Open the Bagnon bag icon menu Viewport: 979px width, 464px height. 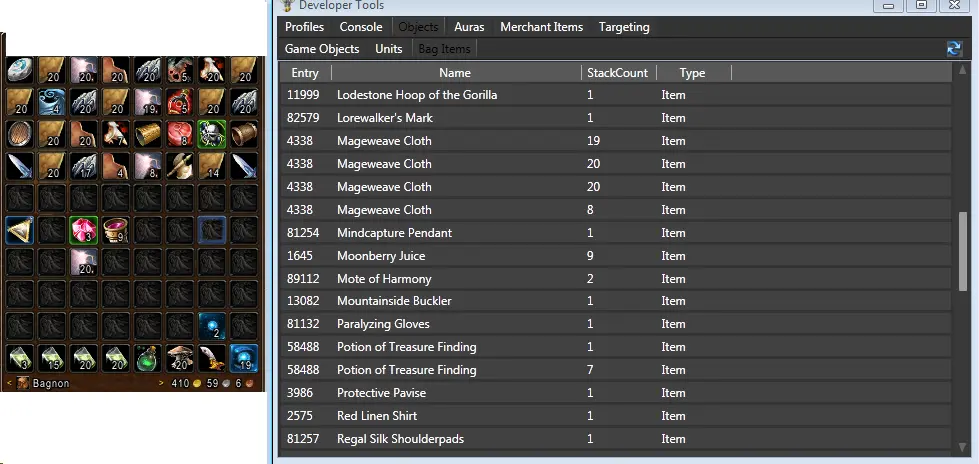click(x=22, y=383)
